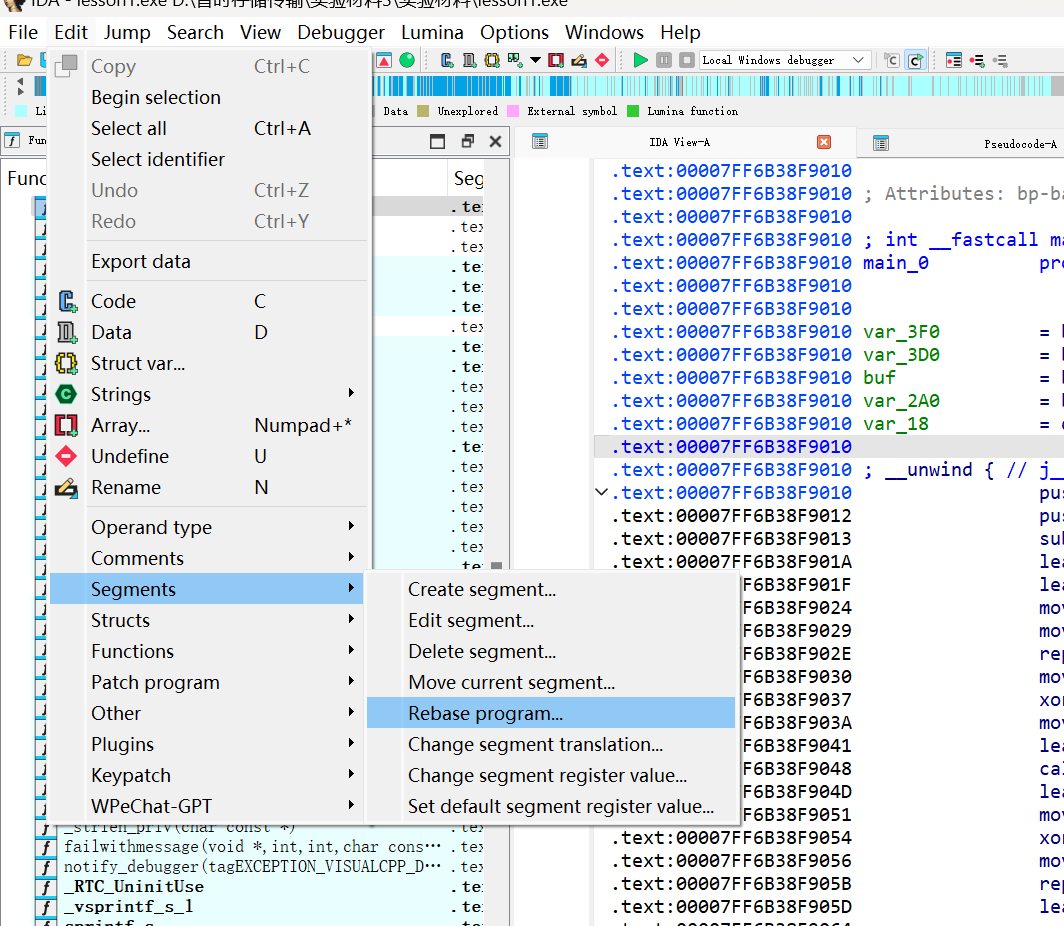The width and height of the screenshot is (1064, 926).
Task: Click the IDA View-A tab icon
Action: click(540, 142)
